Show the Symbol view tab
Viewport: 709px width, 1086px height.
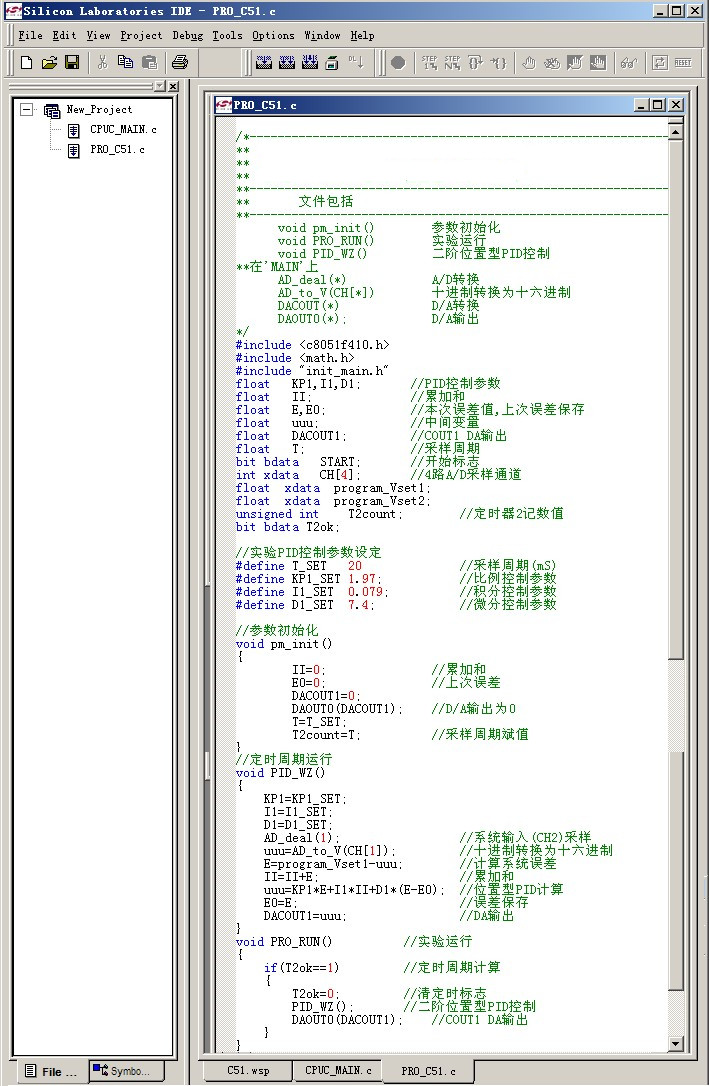(x=128, y=1071)
